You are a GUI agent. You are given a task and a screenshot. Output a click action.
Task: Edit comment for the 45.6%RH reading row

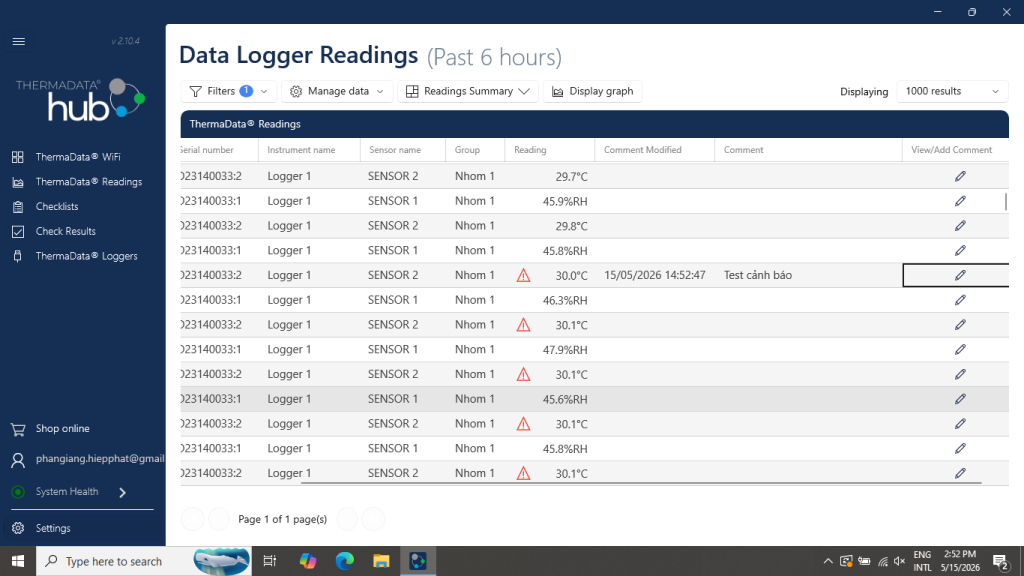(x=960, y=399)
